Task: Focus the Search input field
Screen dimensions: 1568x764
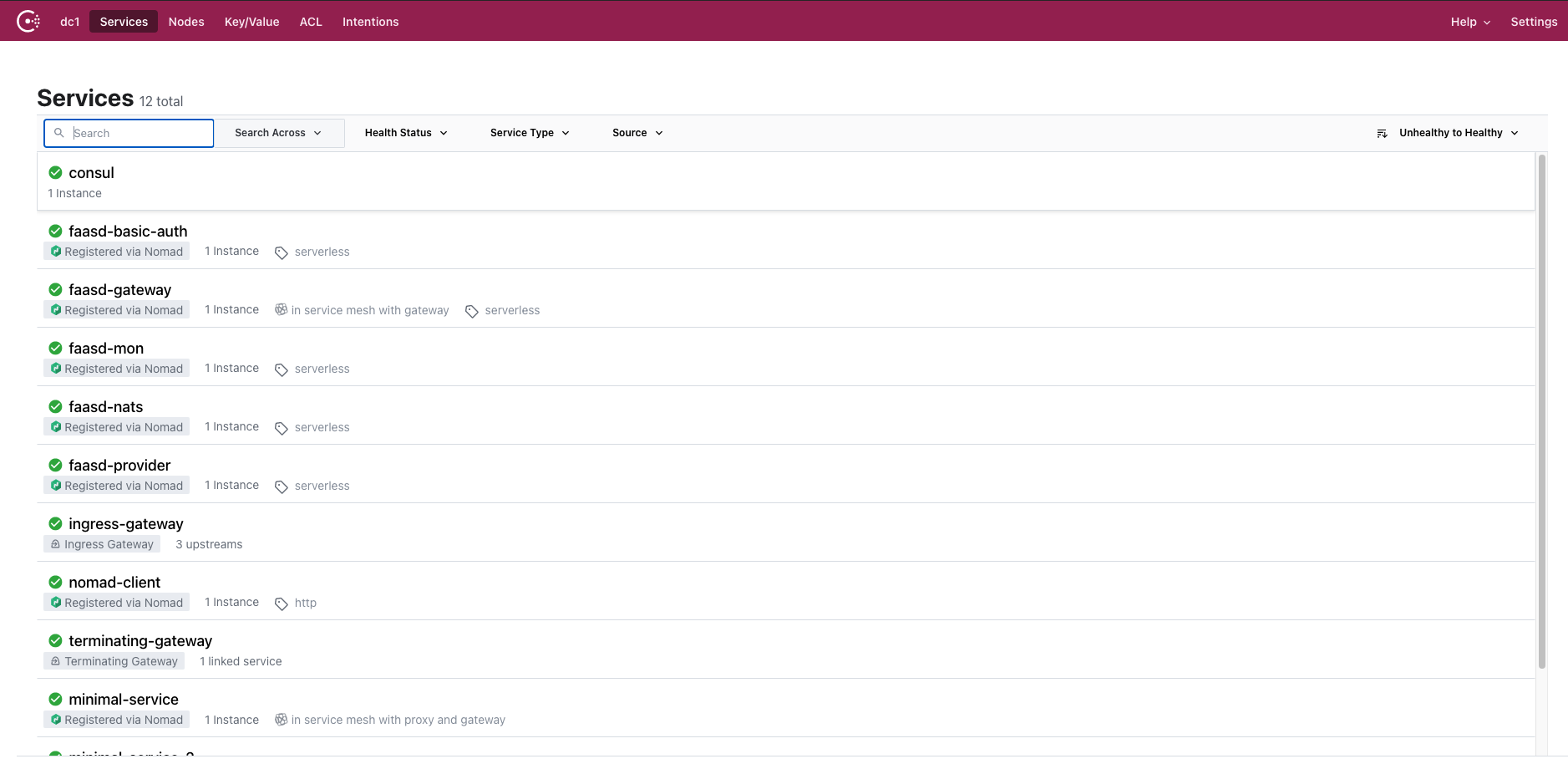Action: 129,133
